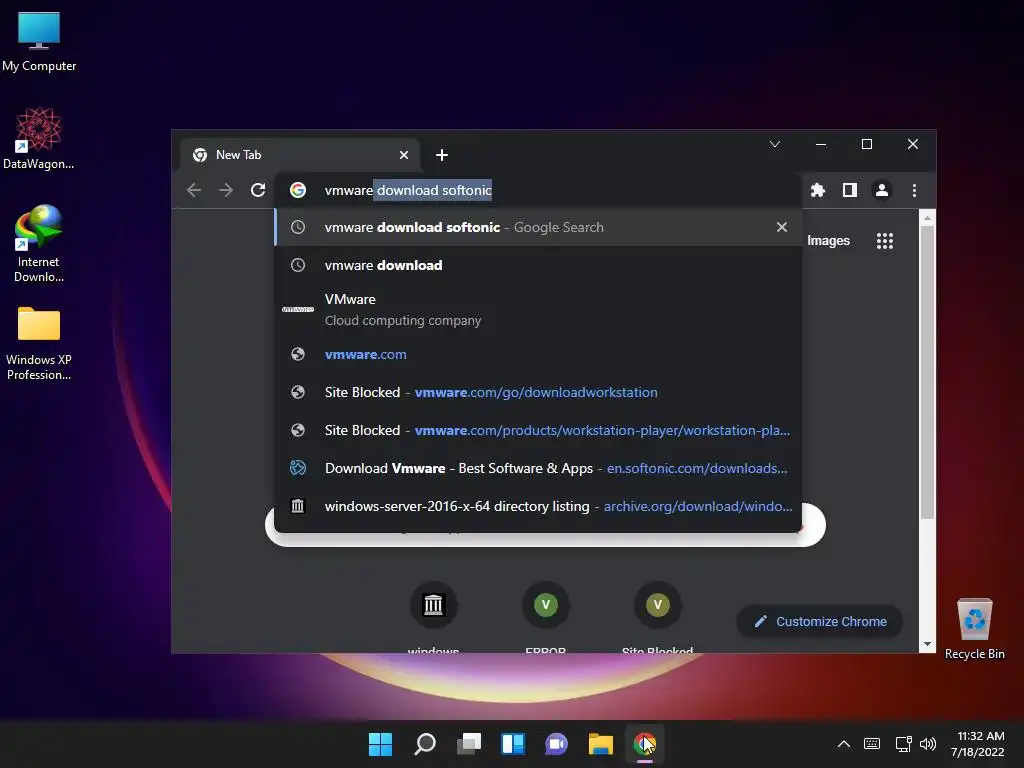Select Windows XP Professional folder
This screenshot has width=1024, height=768.
click(x=39, y=344)
